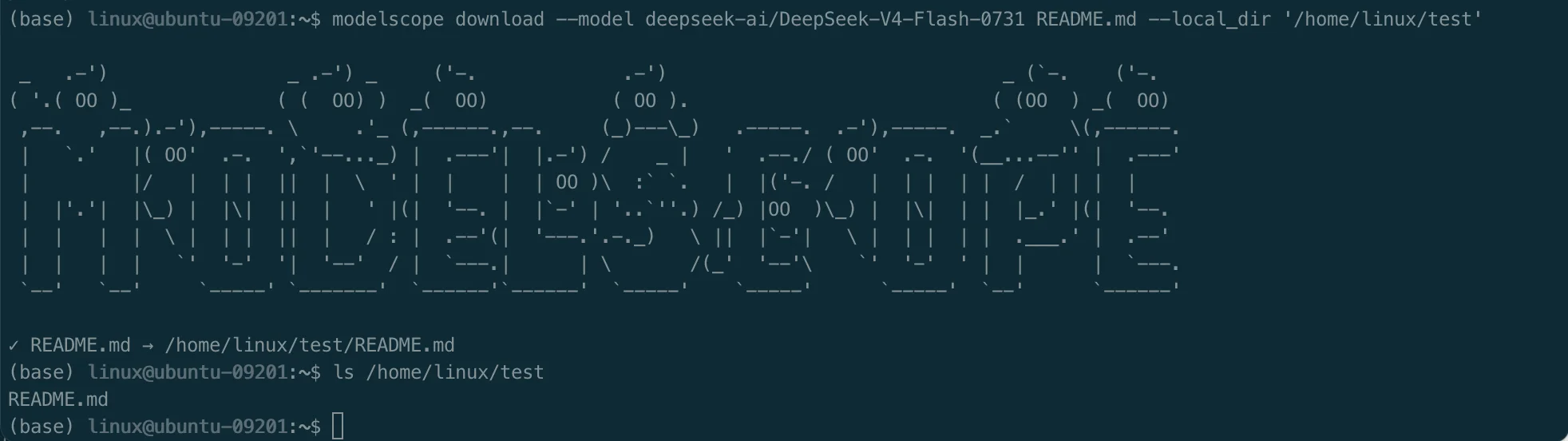This screenshot has height=441, width=1568.
Task: Click the arrow between README.md and path
Action: [147, 345]
